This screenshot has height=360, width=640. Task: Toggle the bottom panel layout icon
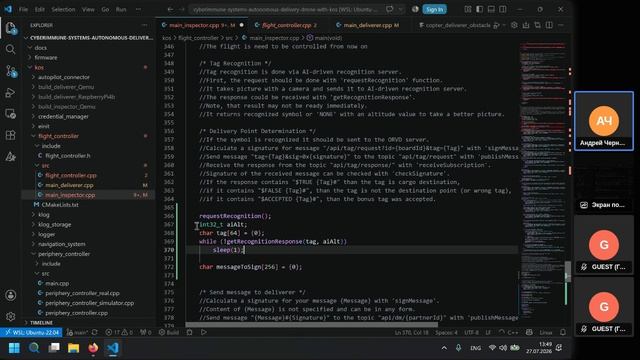pyautogui.click(x=491, y=9)
